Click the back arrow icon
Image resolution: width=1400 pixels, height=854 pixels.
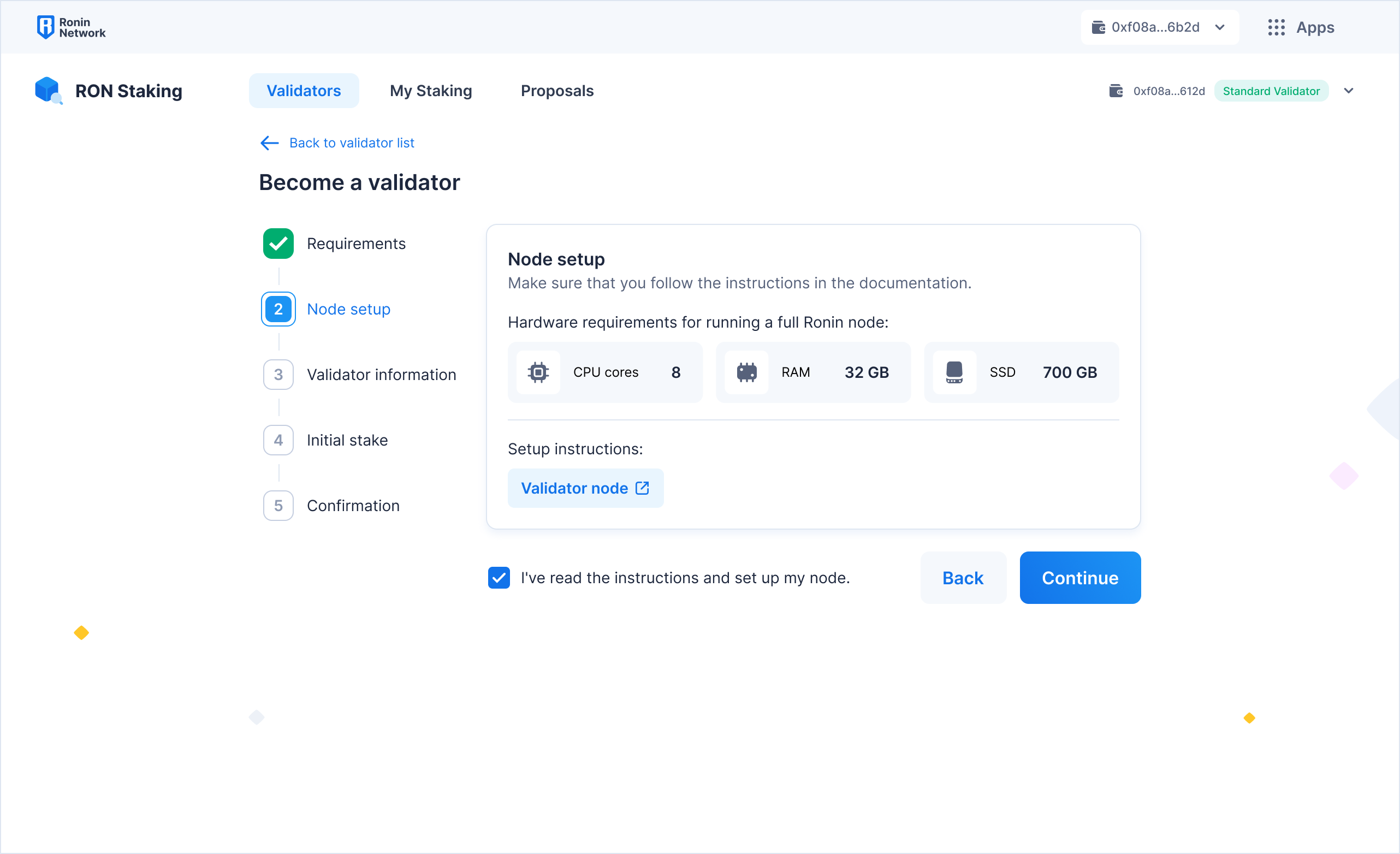tap(269, 143)
